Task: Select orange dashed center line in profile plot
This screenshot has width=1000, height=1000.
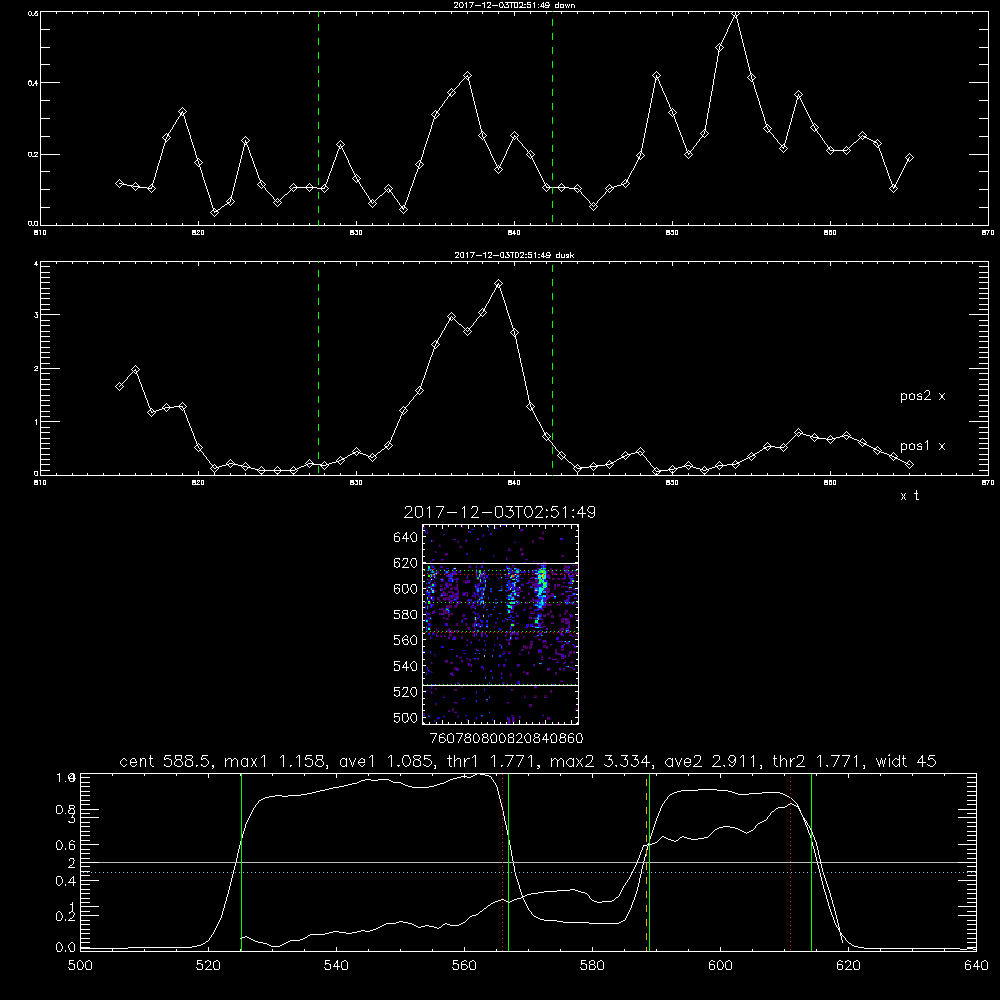Action: (647, 862)
